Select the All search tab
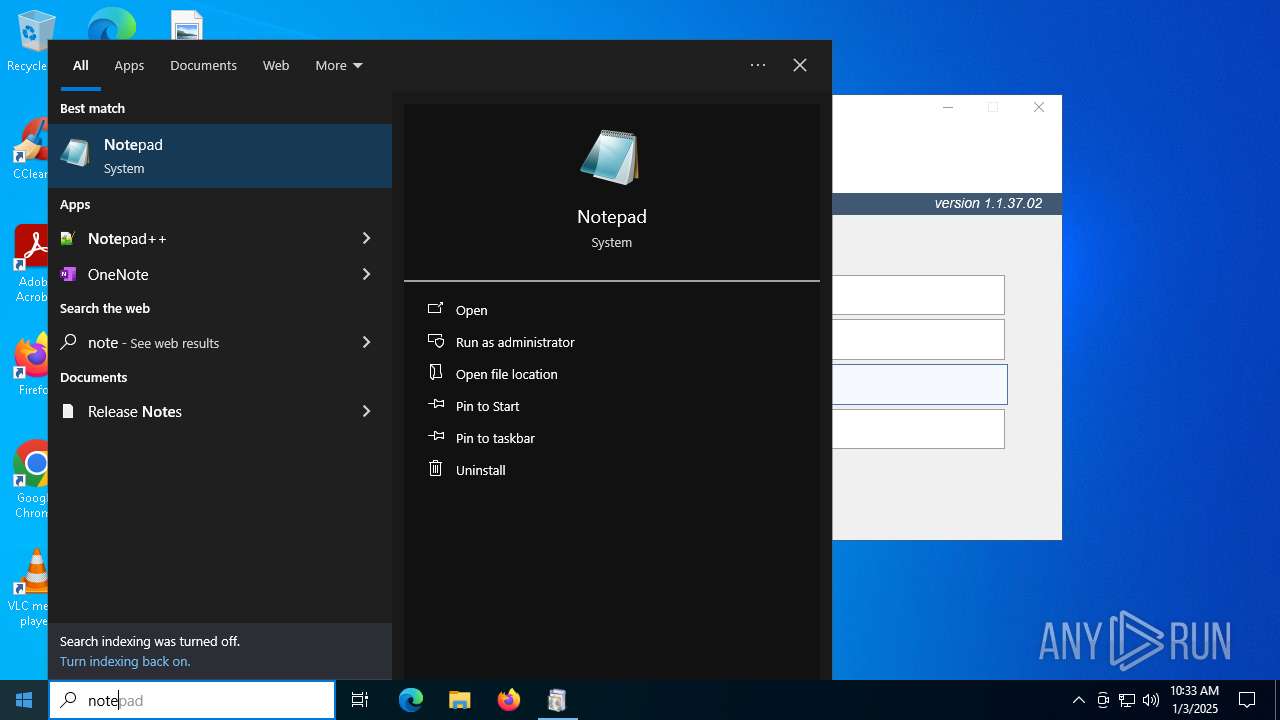 81,65
